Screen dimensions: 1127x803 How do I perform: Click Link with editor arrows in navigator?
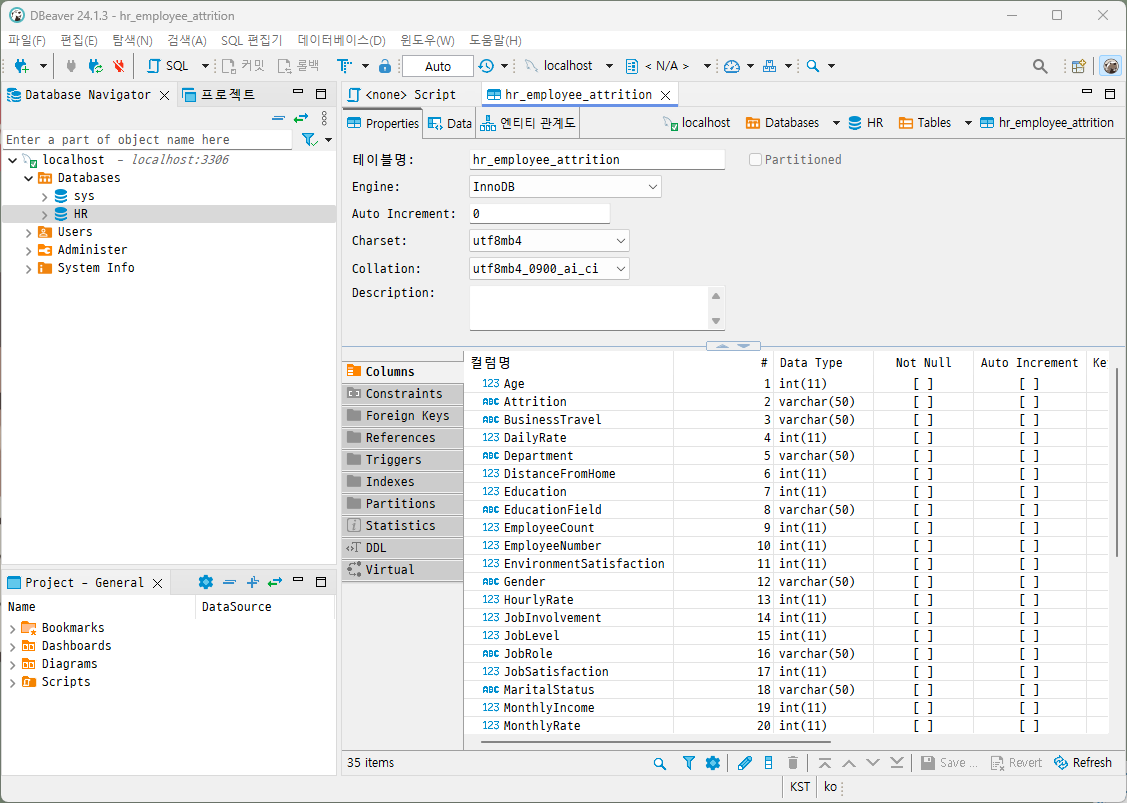[x=300, y=118]
